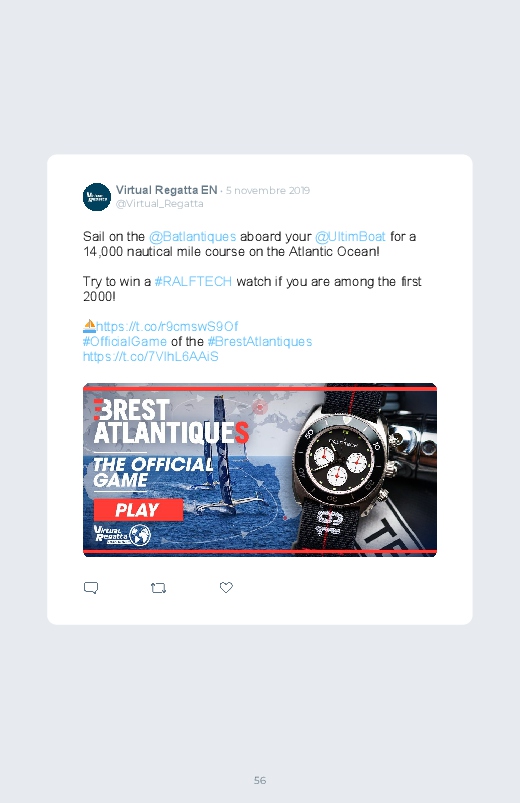
Task: Follow the t.co/7VlhL6AAiS link
Action: tap(151, 356)
